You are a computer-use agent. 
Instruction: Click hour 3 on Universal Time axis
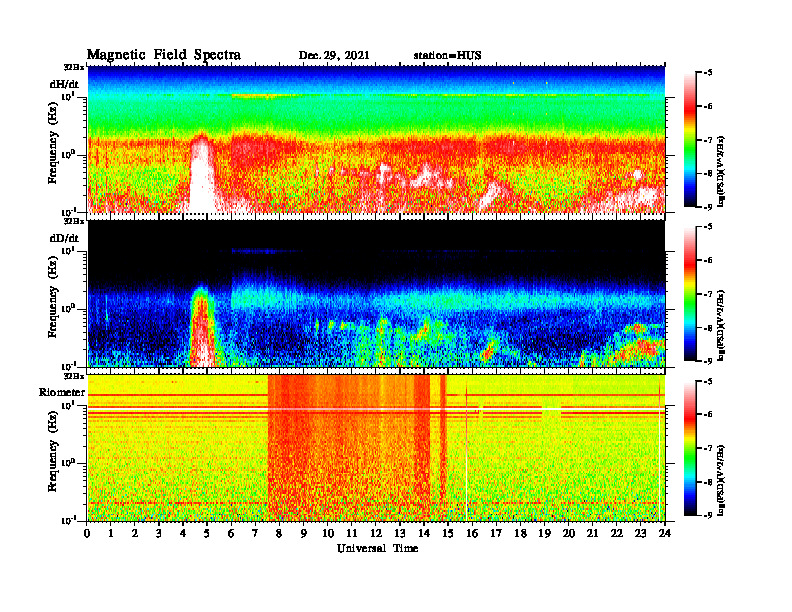(x=159, y=534)
